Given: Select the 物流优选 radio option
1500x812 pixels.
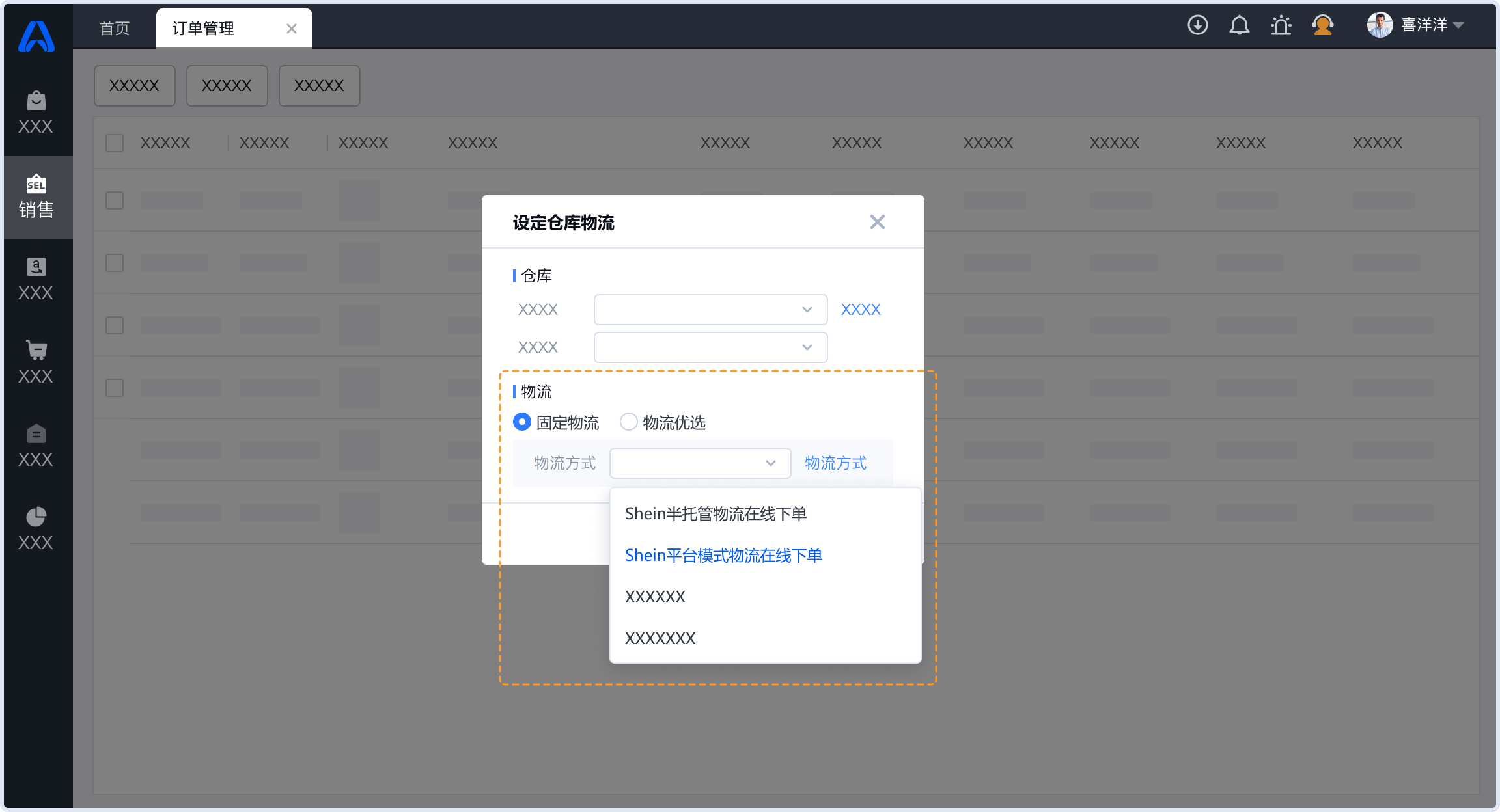Looking at the screenshot, I should [628, 422].
